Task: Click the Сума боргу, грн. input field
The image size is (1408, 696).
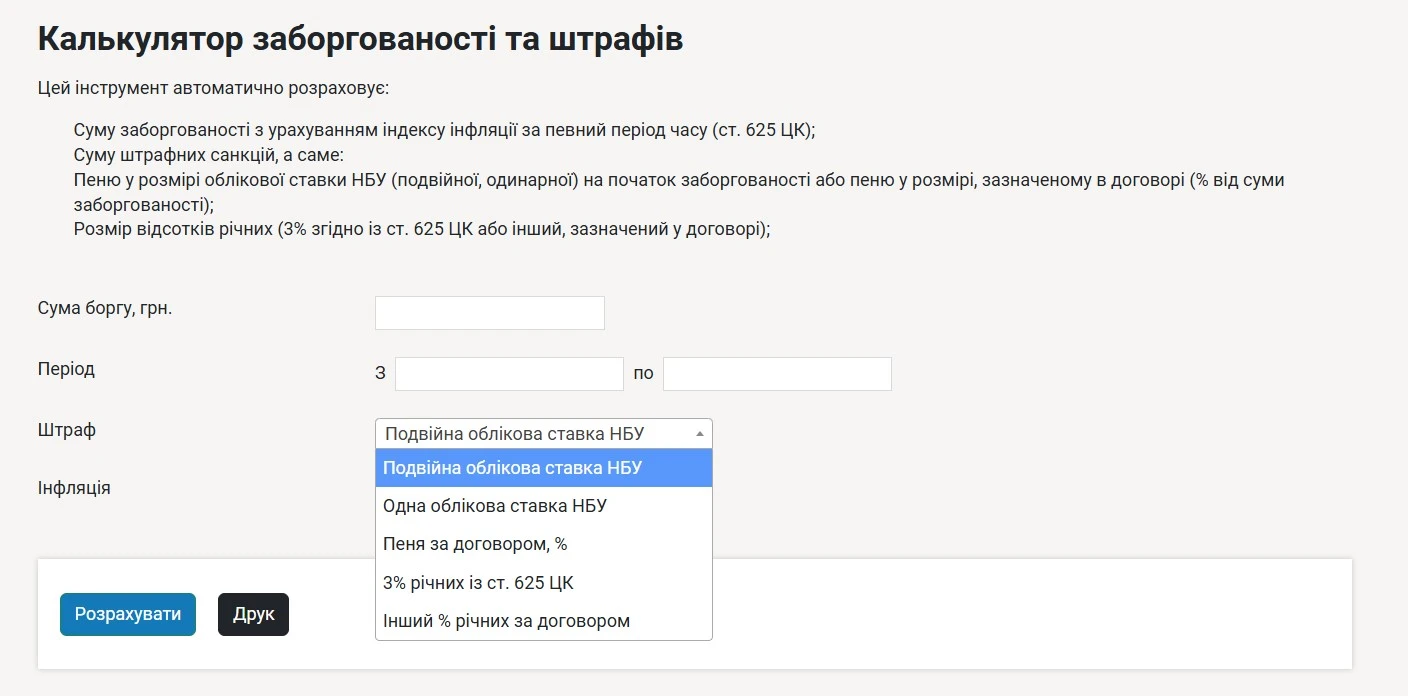Action: [489, 313]
